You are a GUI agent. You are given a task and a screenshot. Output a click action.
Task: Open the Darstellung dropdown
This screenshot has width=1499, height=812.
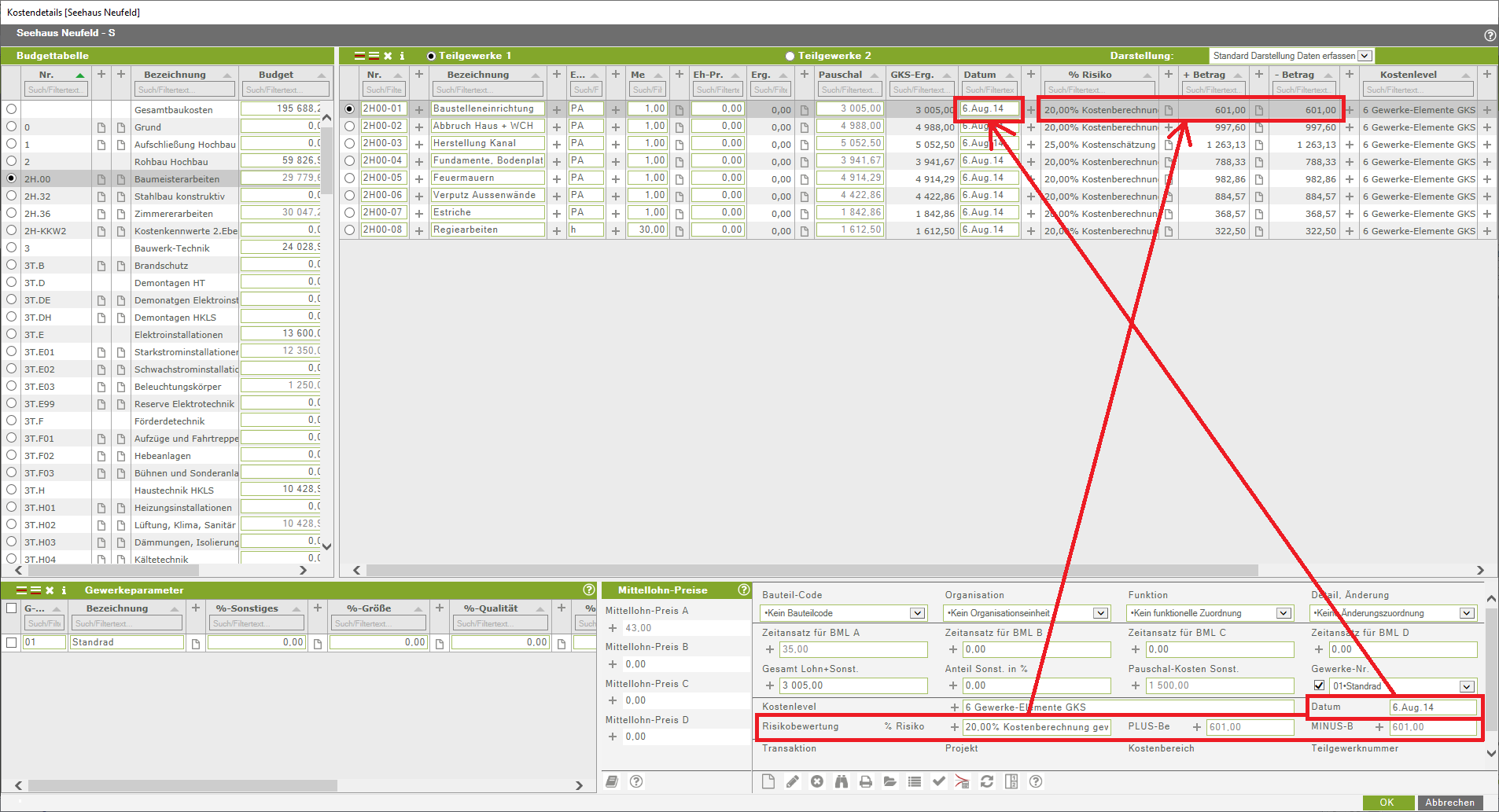tap(1365, 56)
